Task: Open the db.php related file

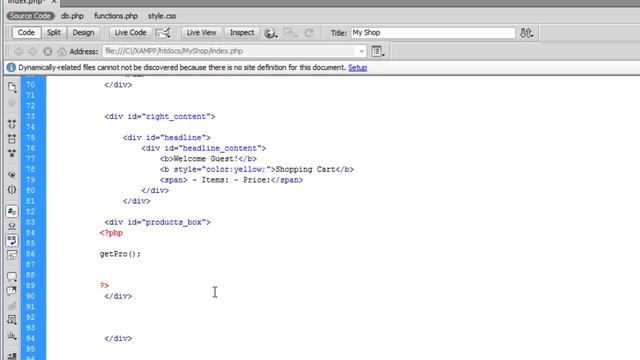Action: [72, 16]
